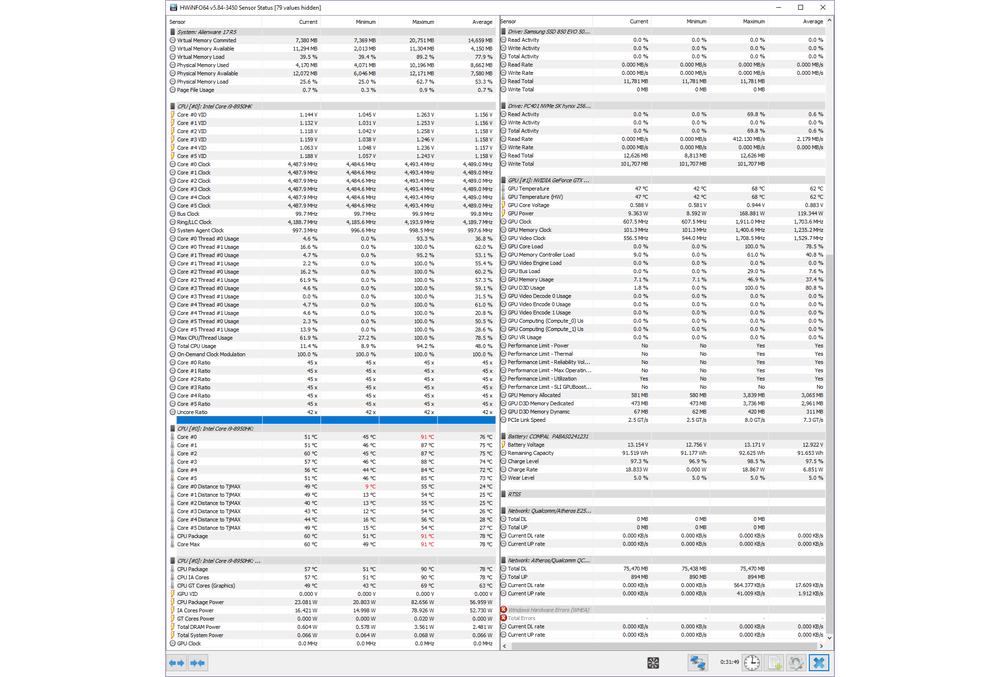Click the expand sensor layout arrows button

click(177, 663)
